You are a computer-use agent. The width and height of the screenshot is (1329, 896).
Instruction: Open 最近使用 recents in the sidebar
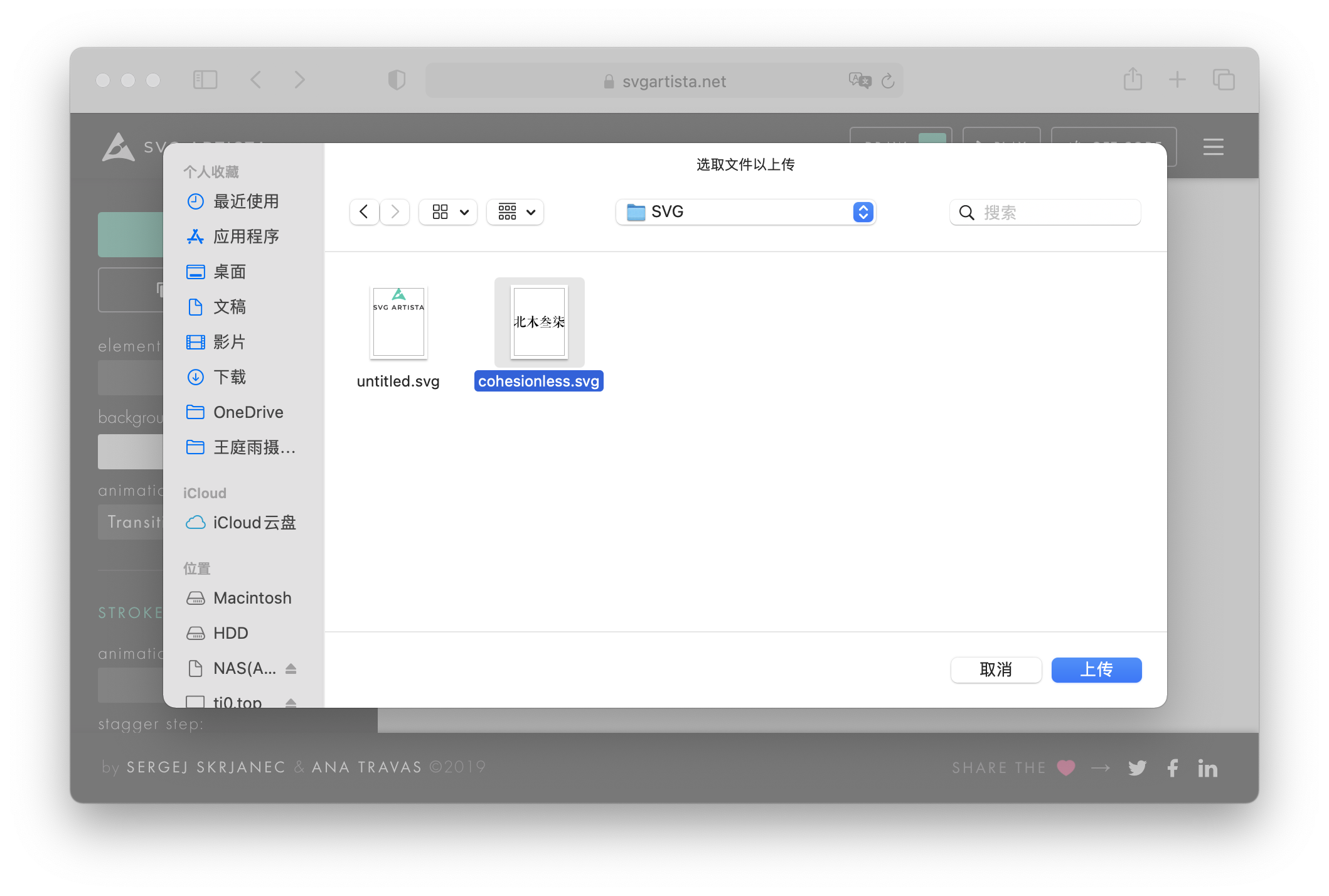click(x=245, y=201)
